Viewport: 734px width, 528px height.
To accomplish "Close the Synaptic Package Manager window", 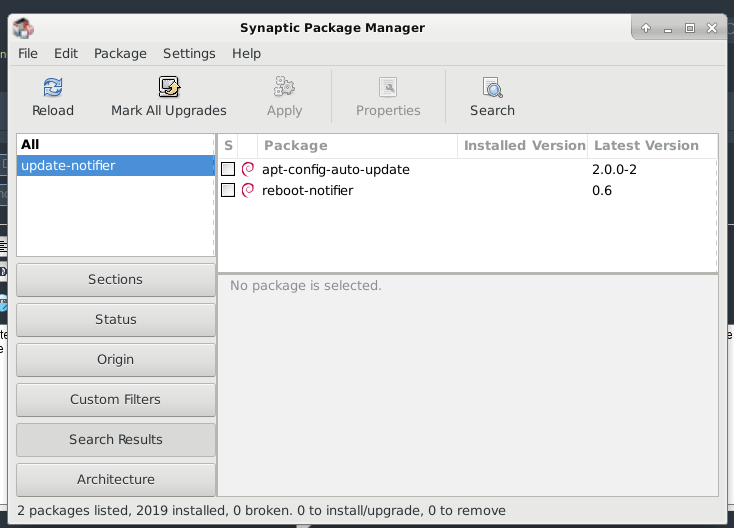I will click(x=712, y=28).
